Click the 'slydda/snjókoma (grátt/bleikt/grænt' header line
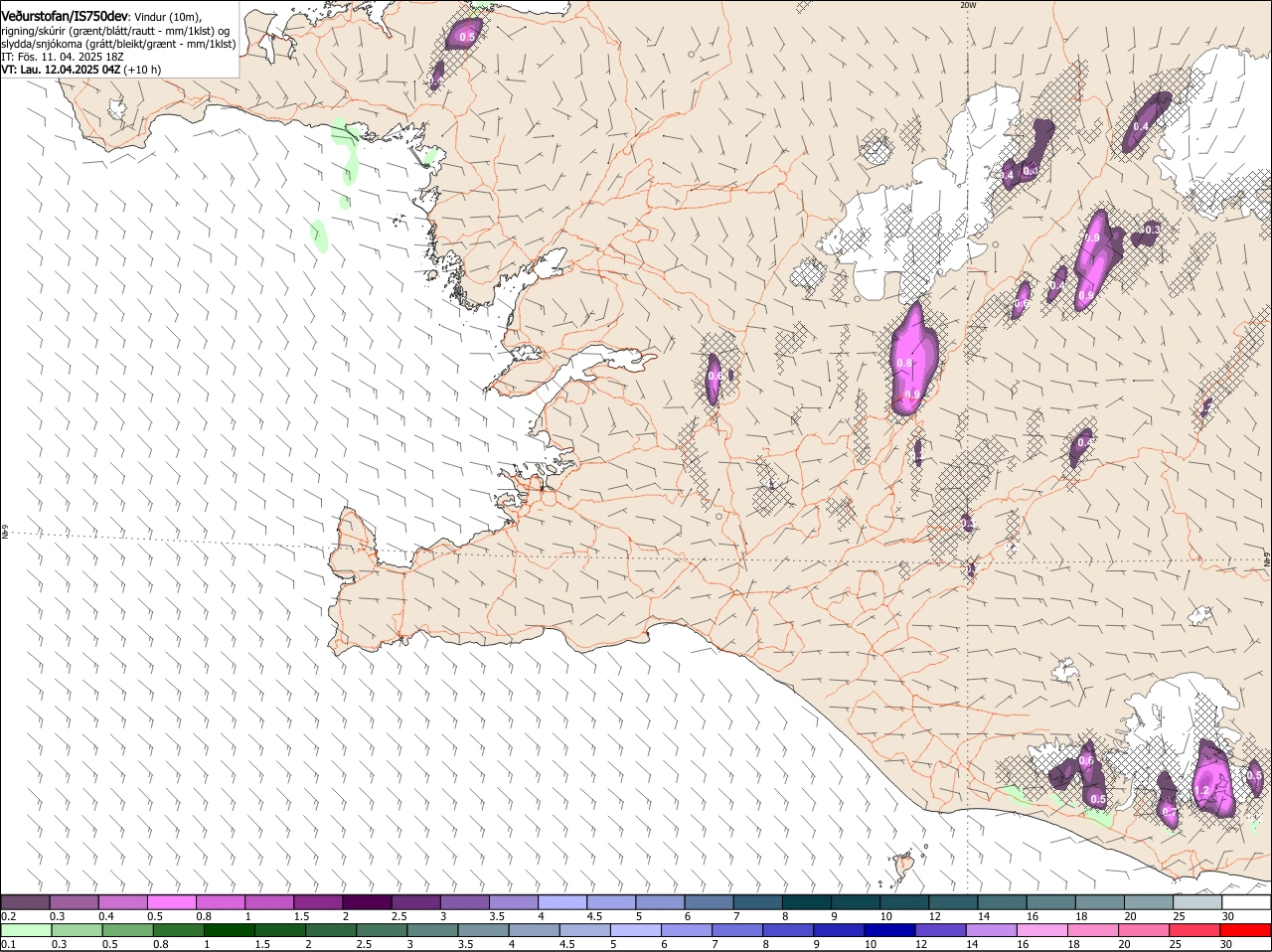 119,44
